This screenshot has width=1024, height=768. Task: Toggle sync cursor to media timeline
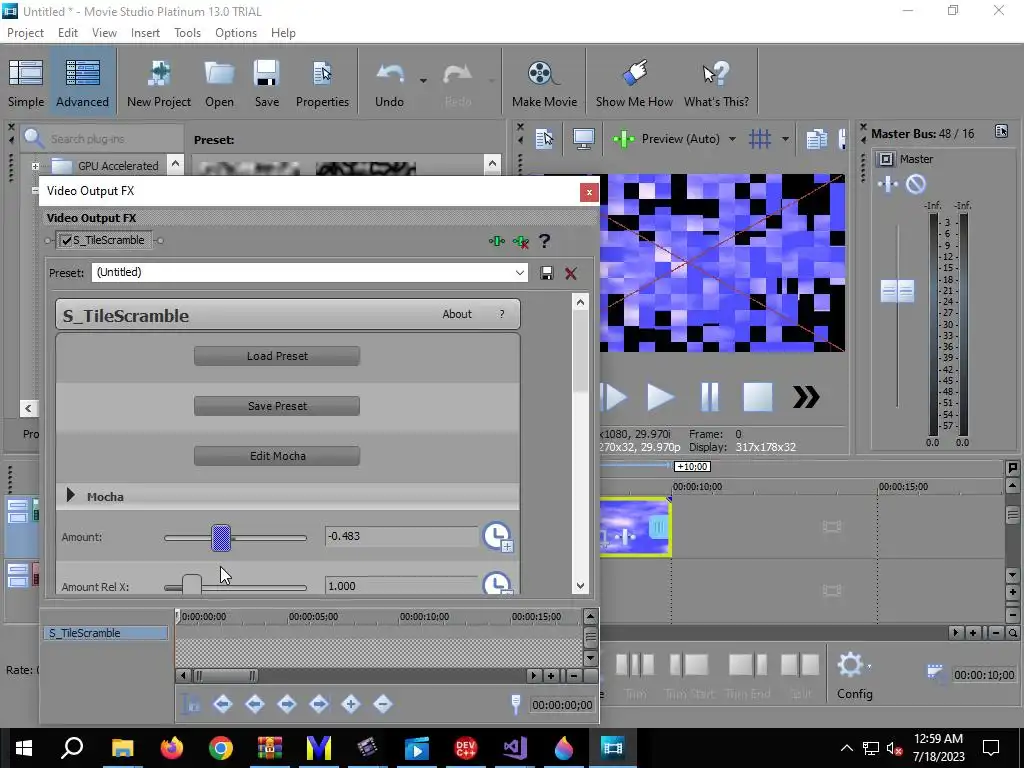click(x=516, y=704)
